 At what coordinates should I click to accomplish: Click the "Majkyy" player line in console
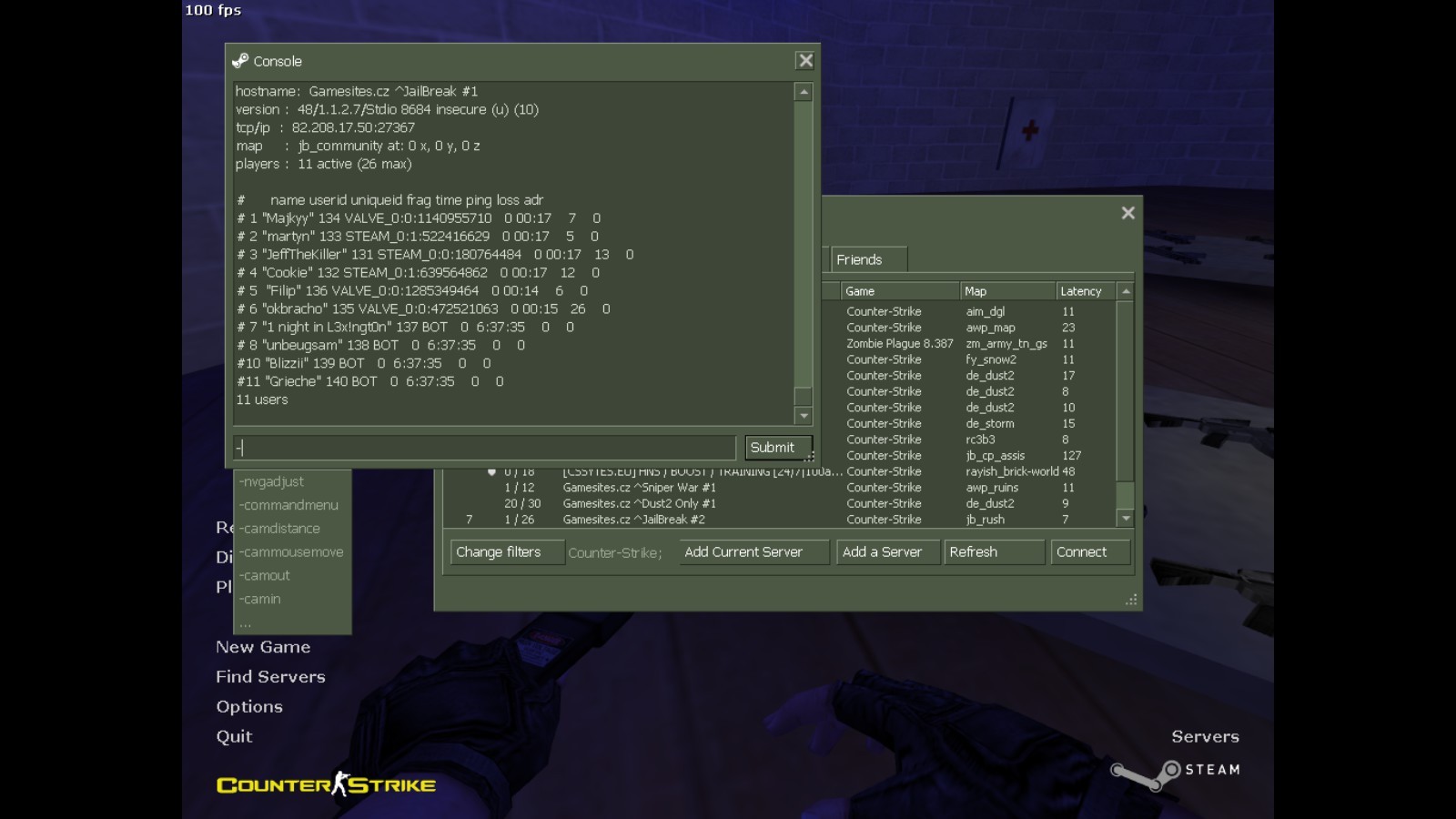[x=419, y=218]
